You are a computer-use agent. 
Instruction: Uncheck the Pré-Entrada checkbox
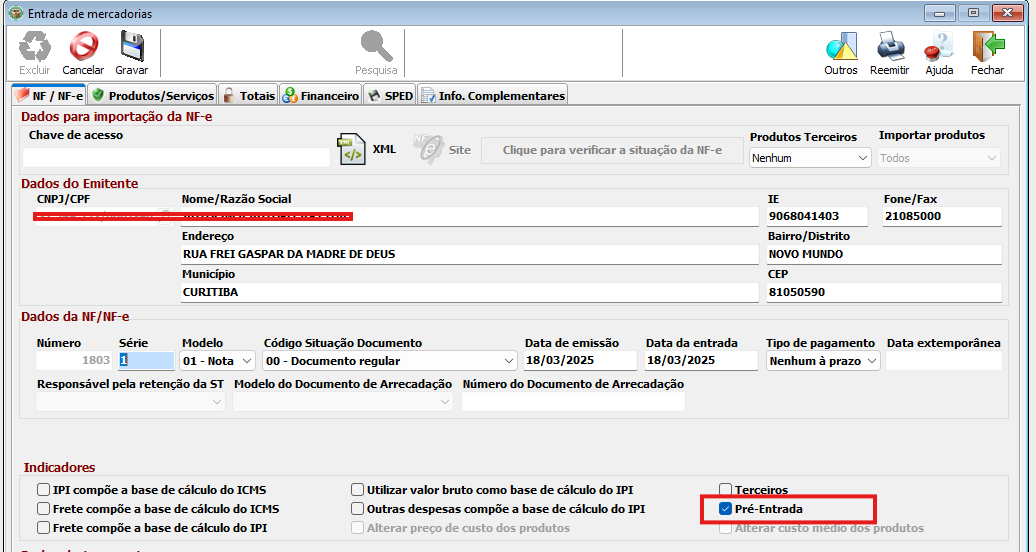726,509
